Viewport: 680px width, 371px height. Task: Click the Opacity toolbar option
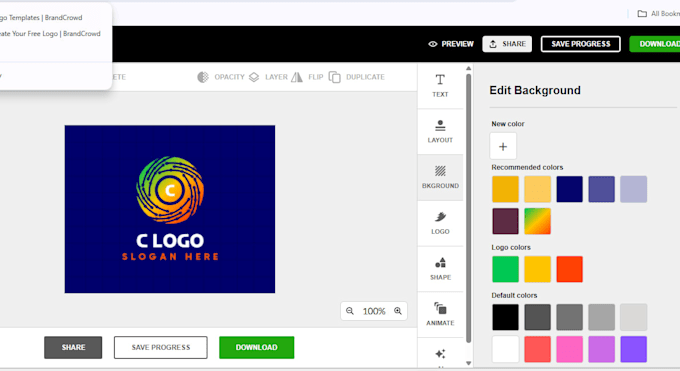[x=221, y=77]
